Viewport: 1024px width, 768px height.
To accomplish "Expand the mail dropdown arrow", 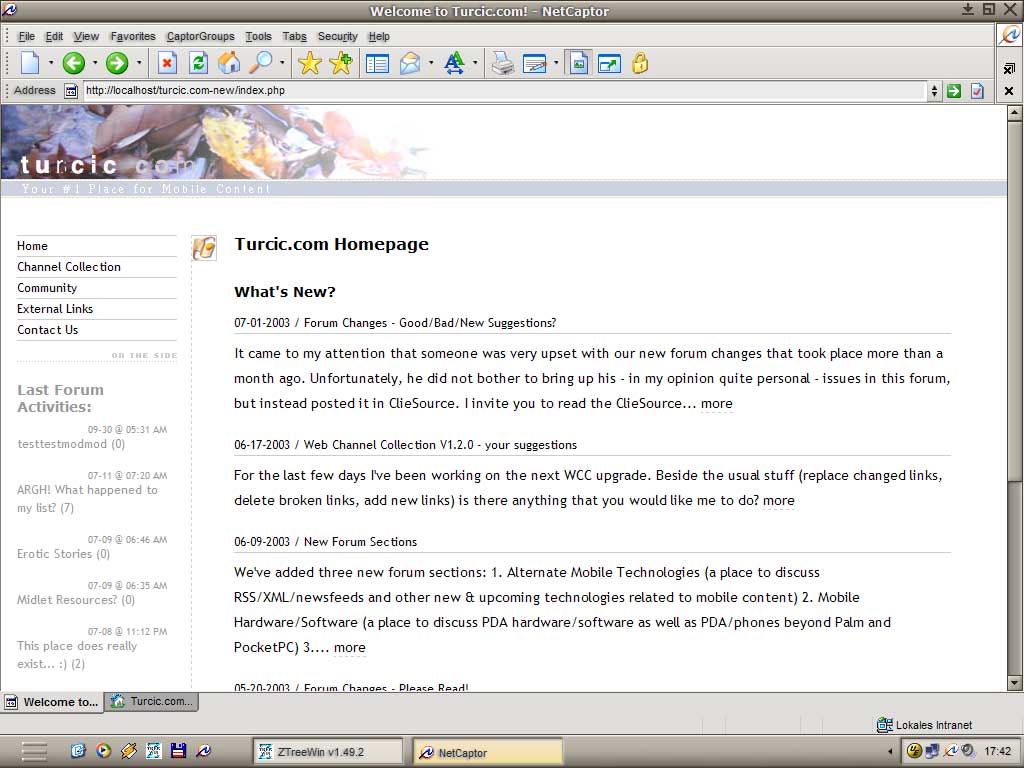I will (x=431, y=63).
